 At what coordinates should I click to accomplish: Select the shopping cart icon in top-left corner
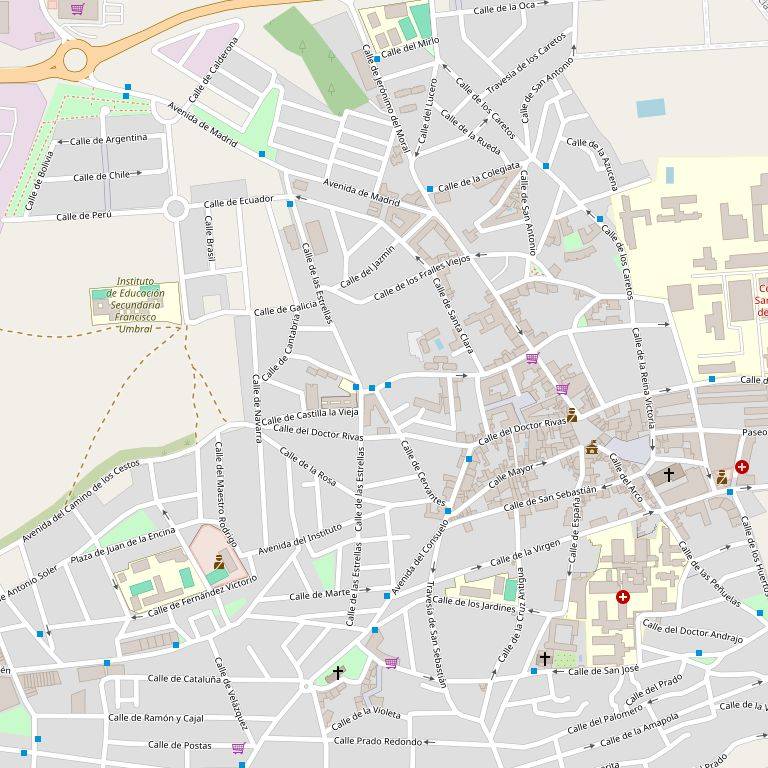pyautogui.click(x=77, y=9)
